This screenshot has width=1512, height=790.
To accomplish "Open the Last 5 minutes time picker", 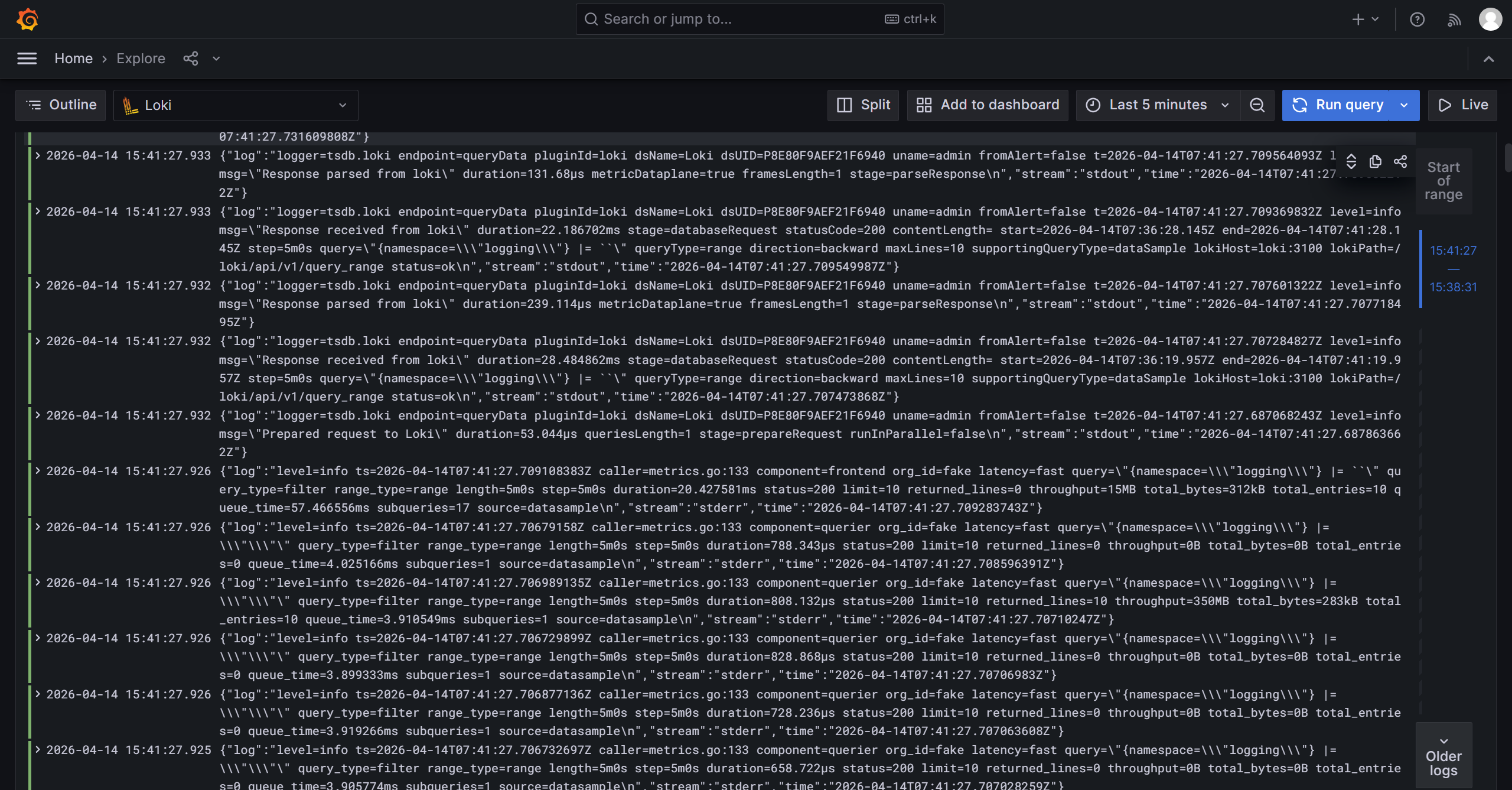I will 1158,105.
